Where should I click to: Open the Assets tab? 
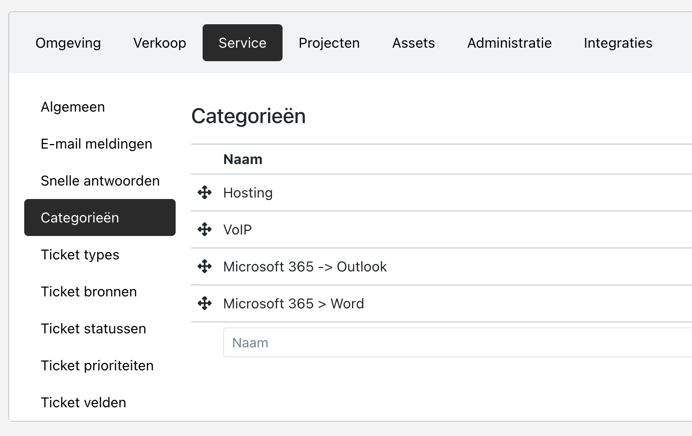point(414,43)
